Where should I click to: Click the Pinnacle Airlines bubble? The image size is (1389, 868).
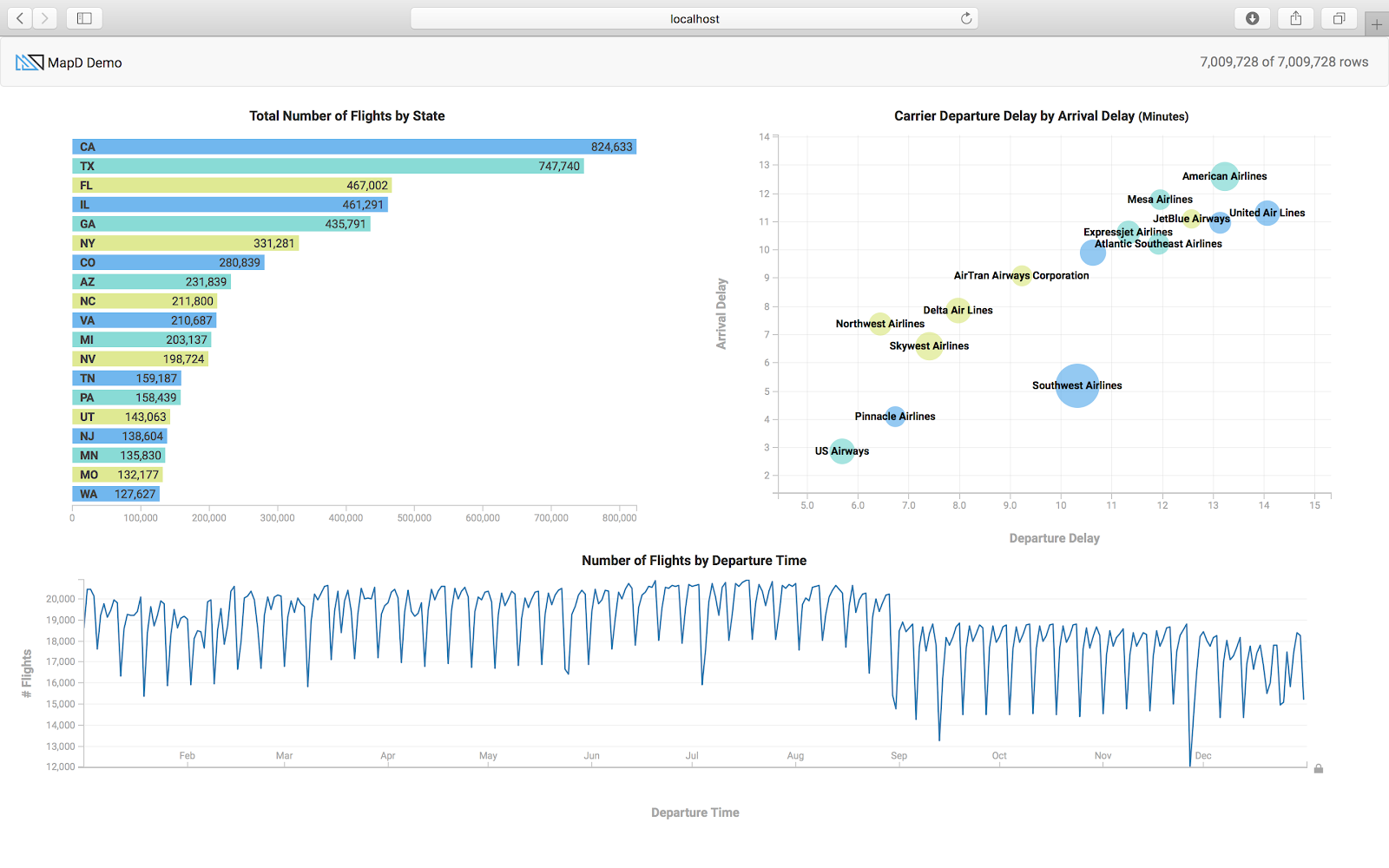pyautogui.click(x=895, y=417)
